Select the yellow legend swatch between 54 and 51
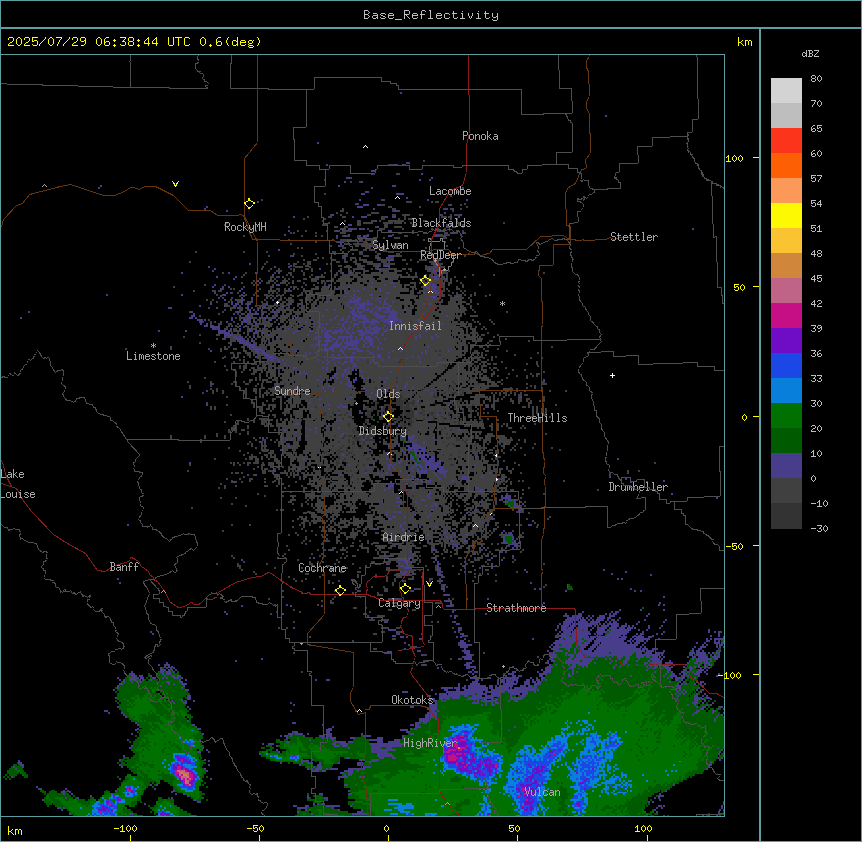This screenshot has height=842, width=862. click(x=786, y=215)
